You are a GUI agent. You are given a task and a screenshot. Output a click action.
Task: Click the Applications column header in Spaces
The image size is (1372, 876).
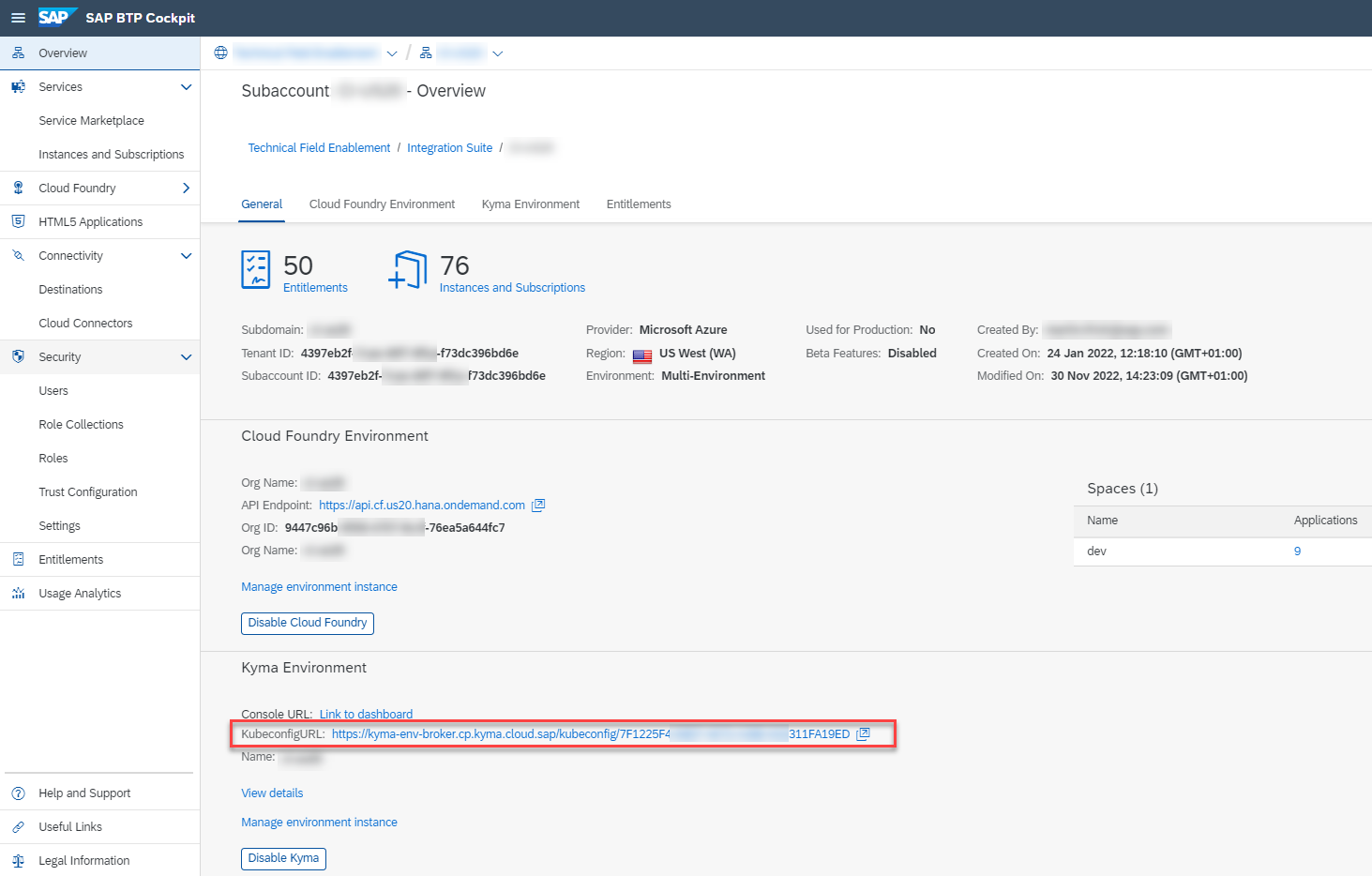coord(1325,521)
